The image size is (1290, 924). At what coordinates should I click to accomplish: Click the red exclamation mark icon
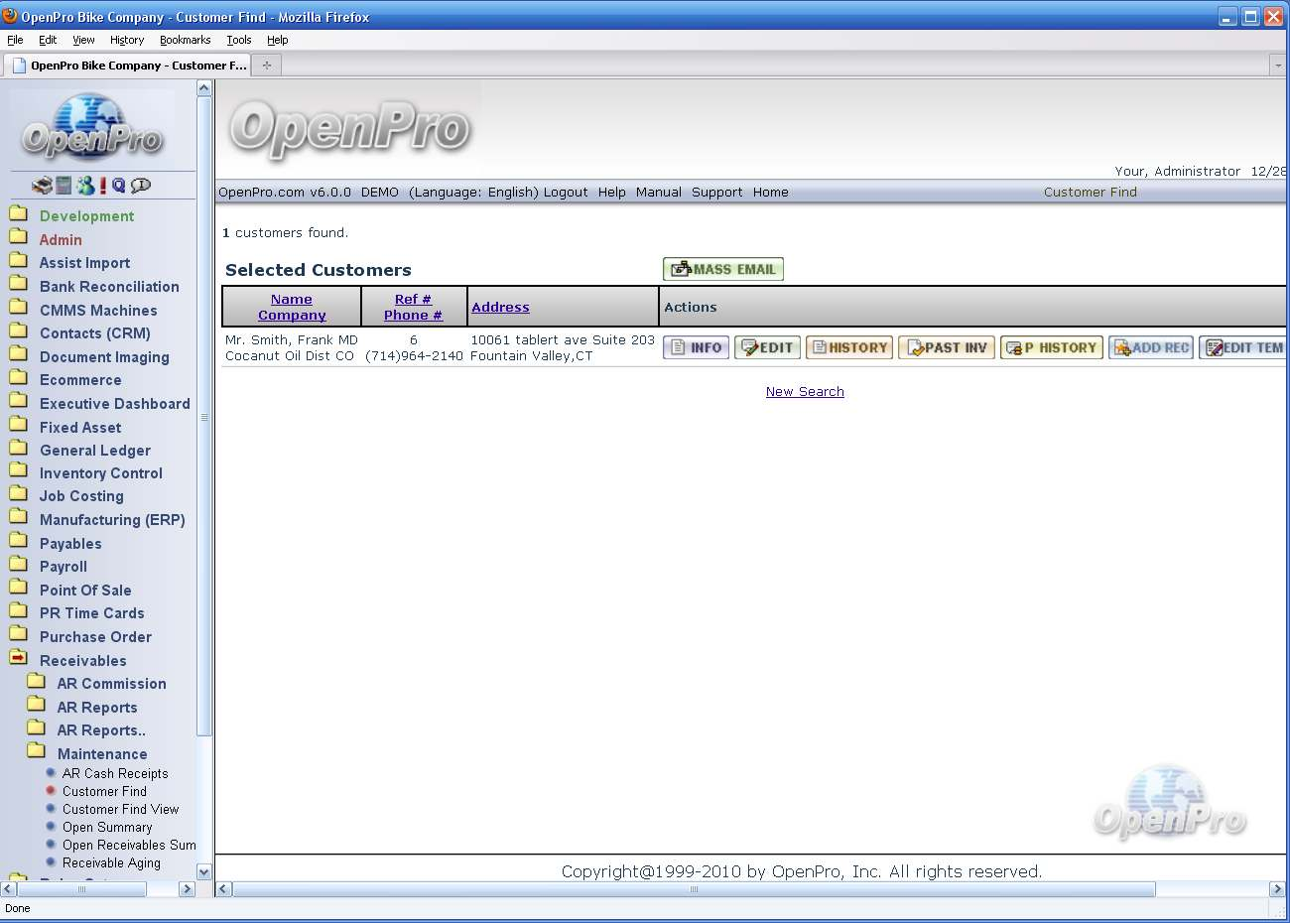click(102, 186)
